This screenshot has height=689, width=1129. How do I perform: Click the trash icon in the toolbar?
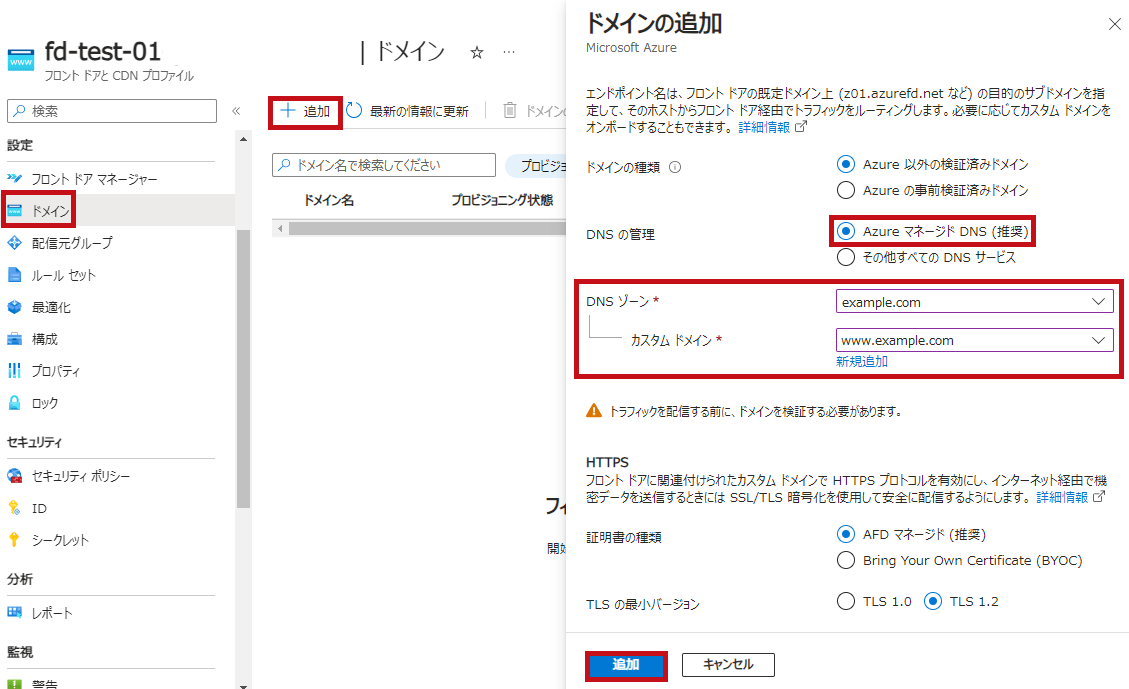click(510, 110)
